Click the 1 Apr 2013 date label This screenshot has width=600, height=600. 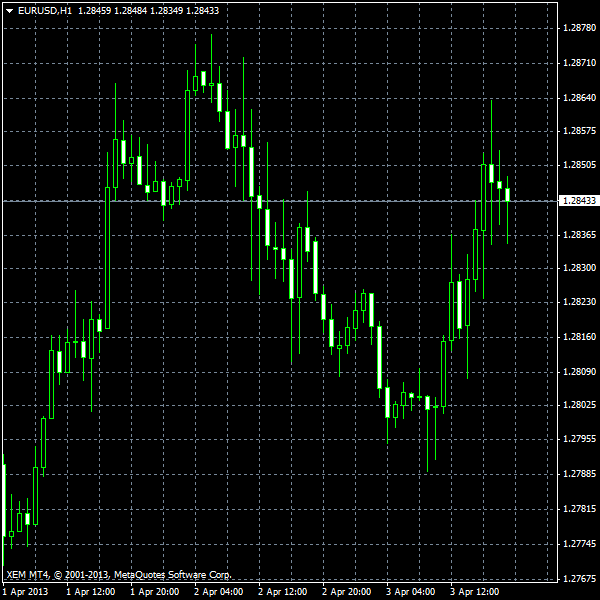coord(25,592)
